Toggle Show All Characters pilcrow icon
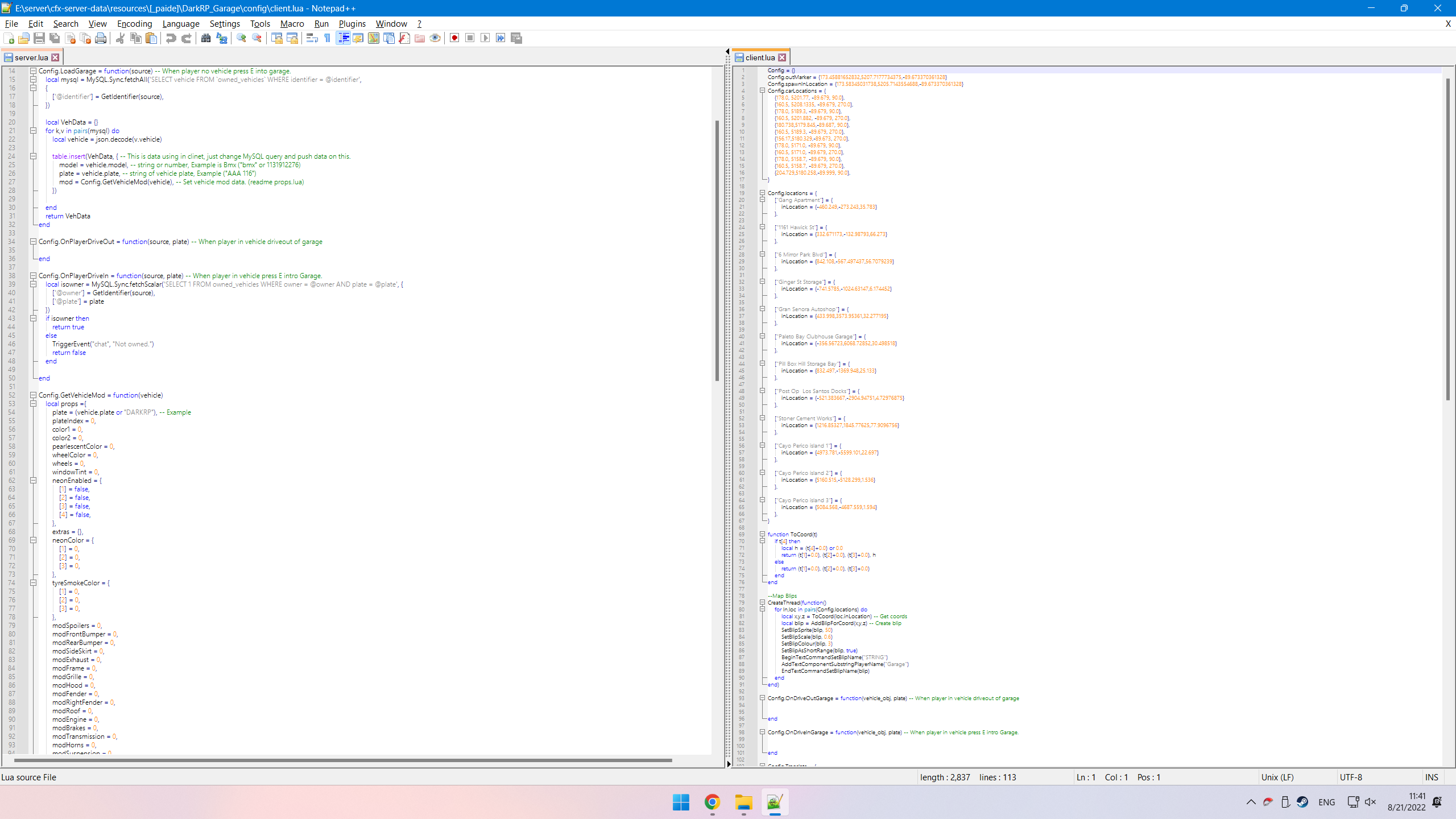 point(328,38)
